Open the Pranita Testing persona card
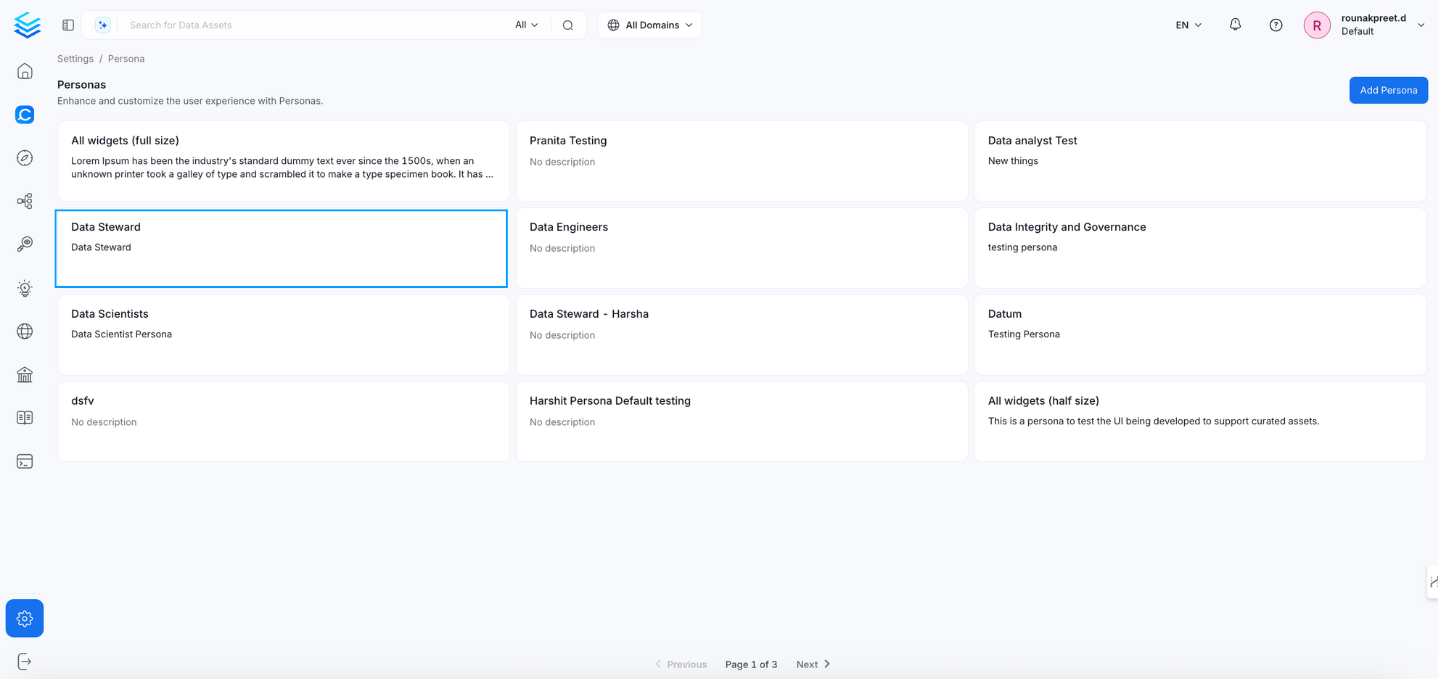The image size is (1438, 679). pos(742,161)
